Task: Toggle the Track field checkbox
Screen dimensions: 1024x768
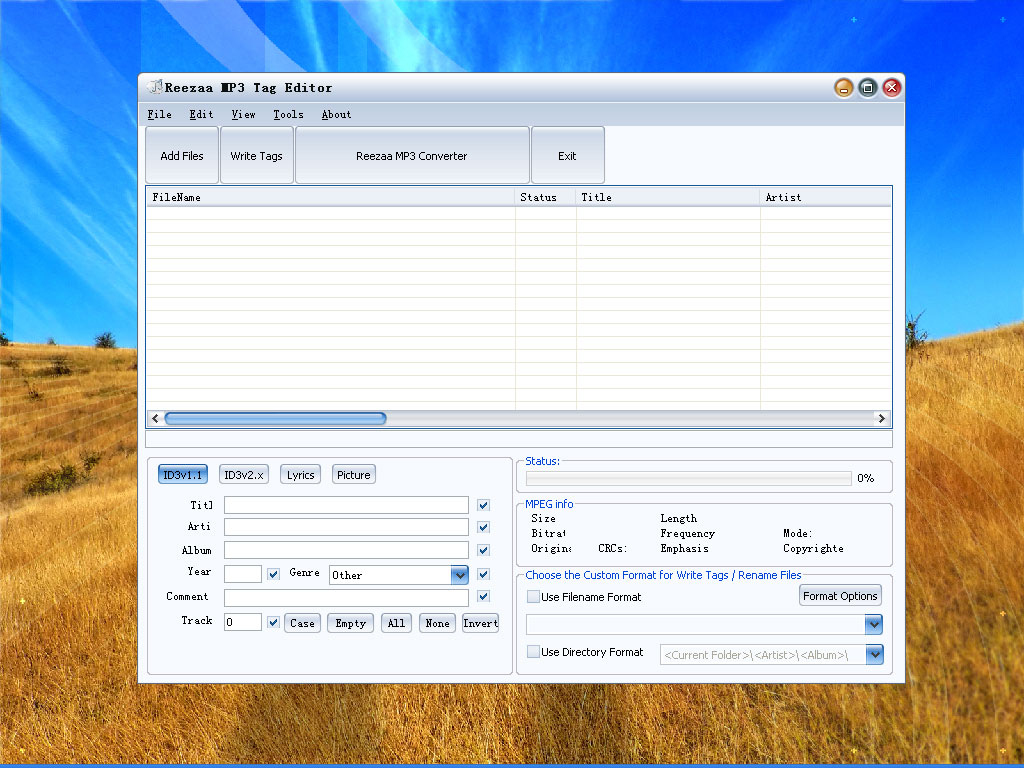Action: [274, 622]
